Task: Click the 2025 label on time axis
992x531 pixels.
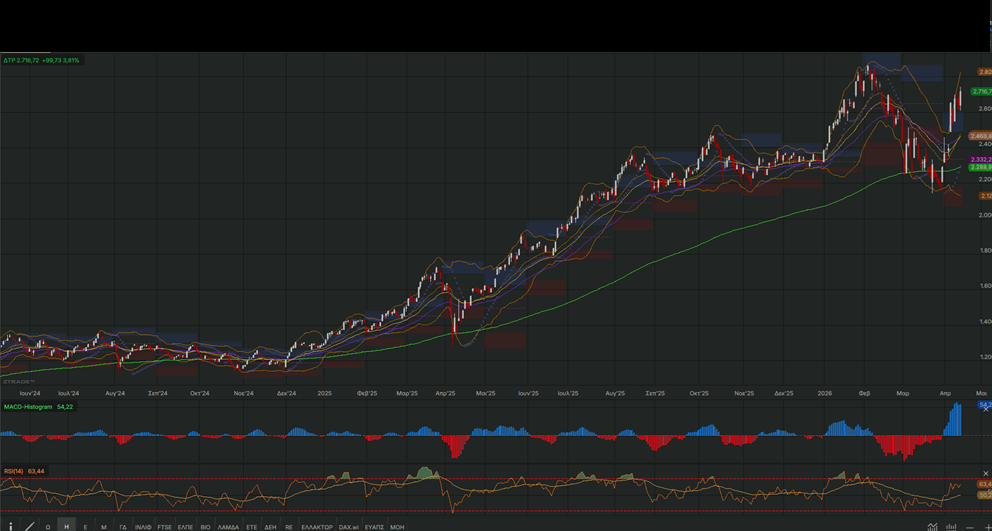Action: pos(325,393)
